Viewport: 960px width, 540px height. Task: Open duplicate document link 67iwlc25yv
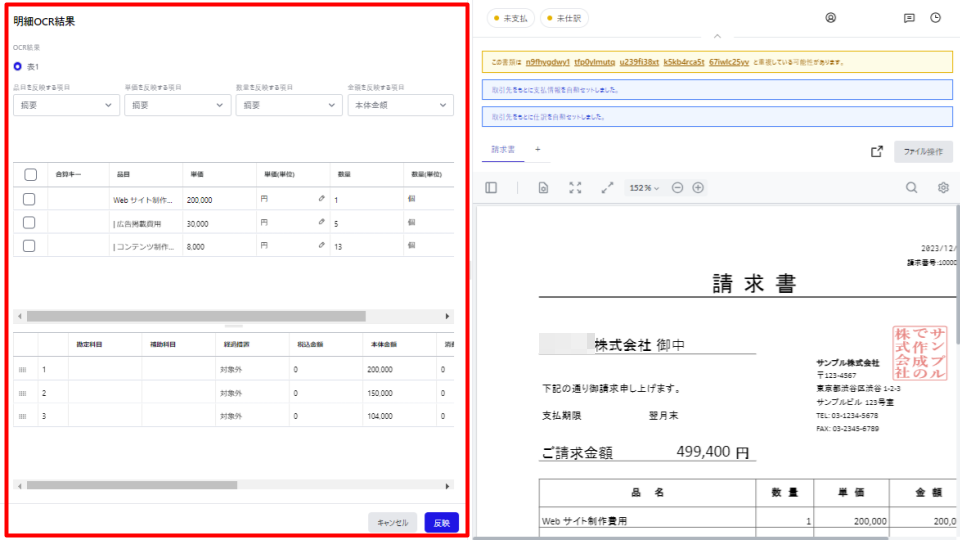[729, 62]
